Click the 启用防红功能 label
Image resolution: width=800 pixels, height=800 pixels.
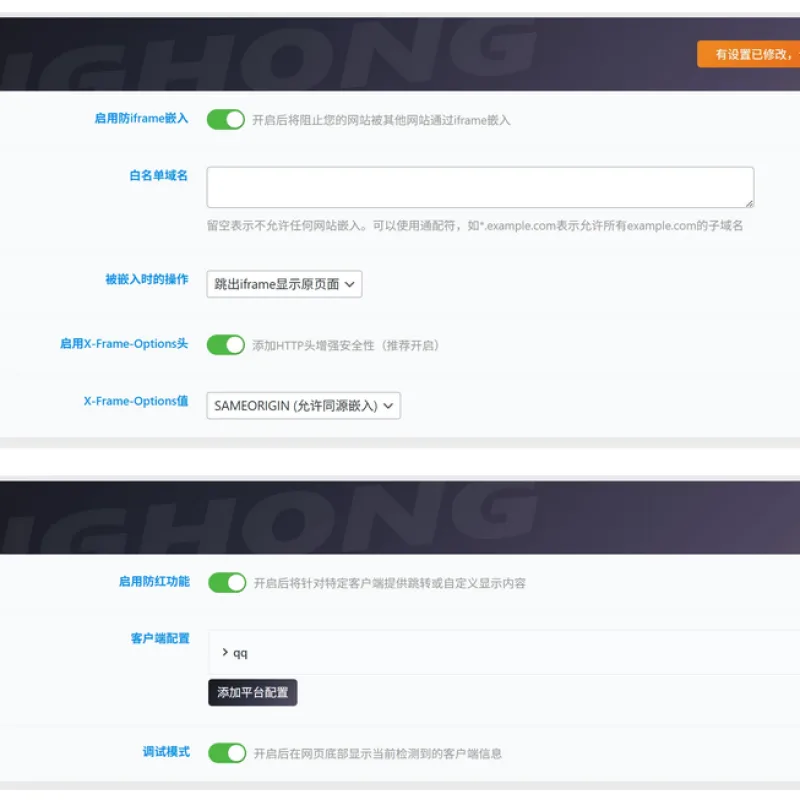(x=154, y=582)
